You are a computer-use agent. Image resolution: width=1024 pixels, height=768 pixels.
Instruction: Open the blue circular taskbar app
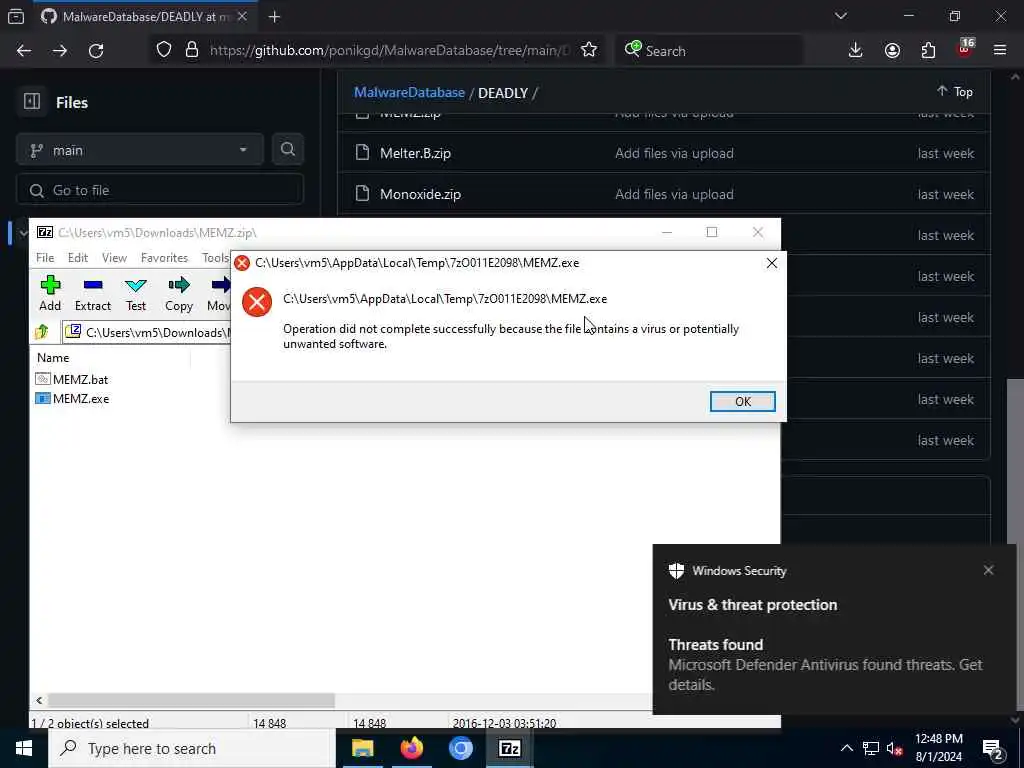460,748
